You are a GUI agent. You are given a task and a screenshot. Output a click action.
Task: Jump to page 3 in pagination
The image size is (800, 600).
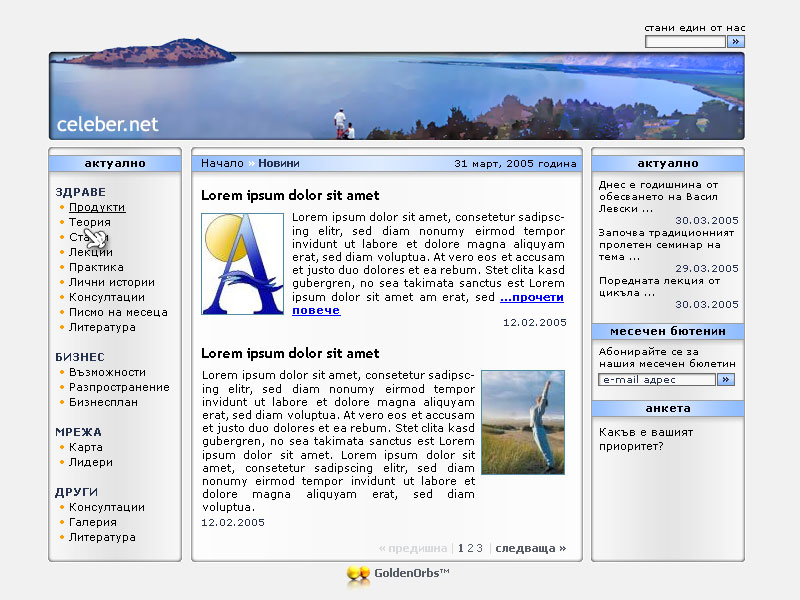pos(480,548)
